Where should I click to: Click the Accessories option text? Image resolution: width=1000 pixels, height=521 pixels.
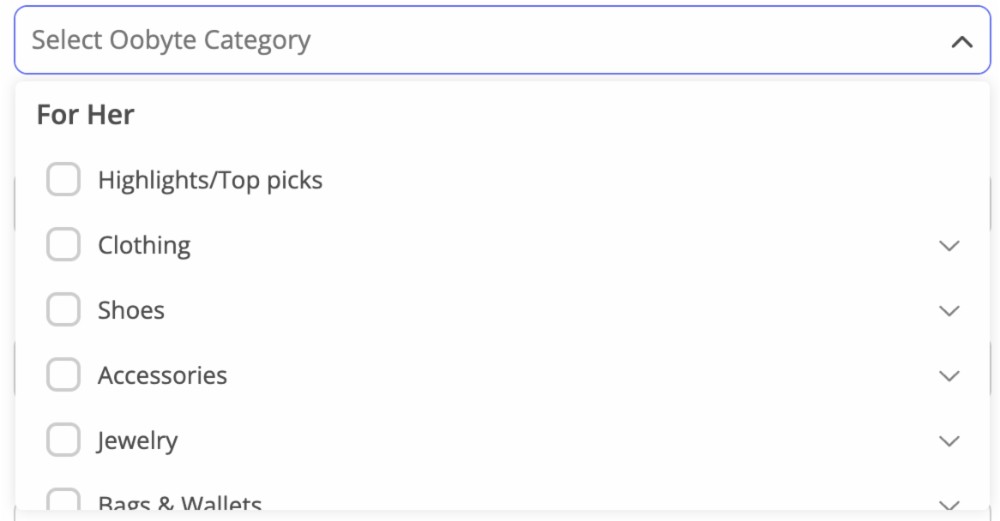(x=162, y=375)
